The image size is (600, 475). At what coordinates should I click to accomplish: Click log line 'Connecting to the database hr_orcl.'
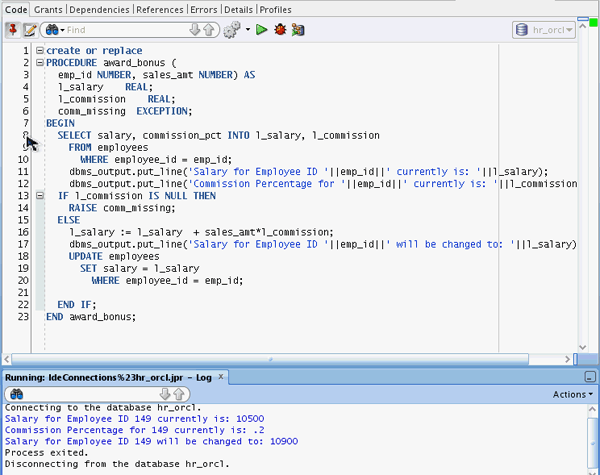coord(103,408)
